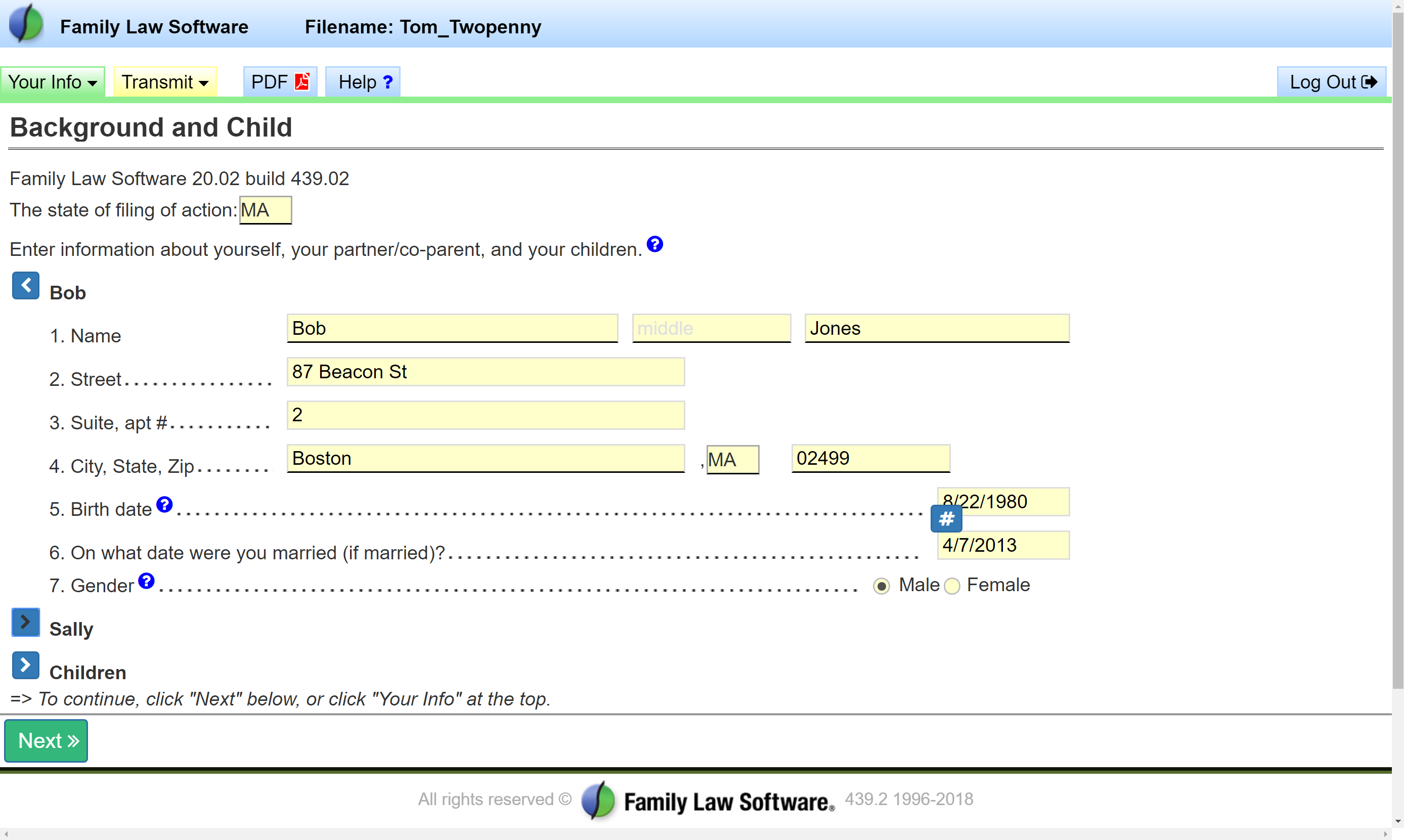Click the state of filing field

[x=265, y=210]
